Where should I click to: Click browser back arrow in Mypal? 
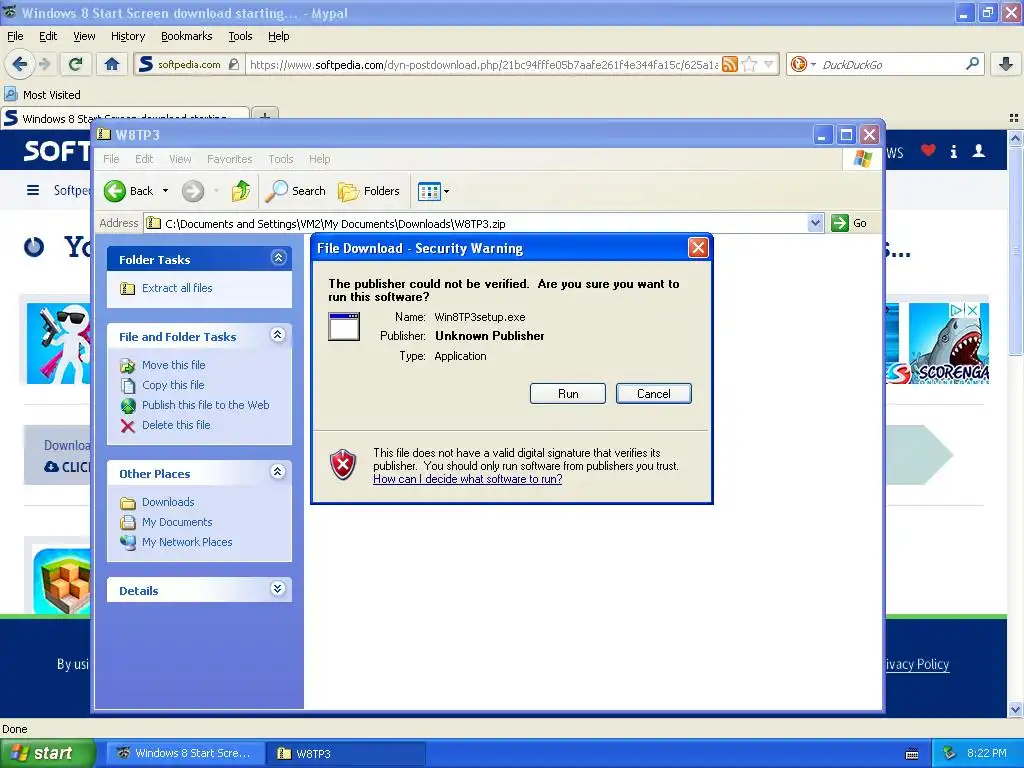20,64
